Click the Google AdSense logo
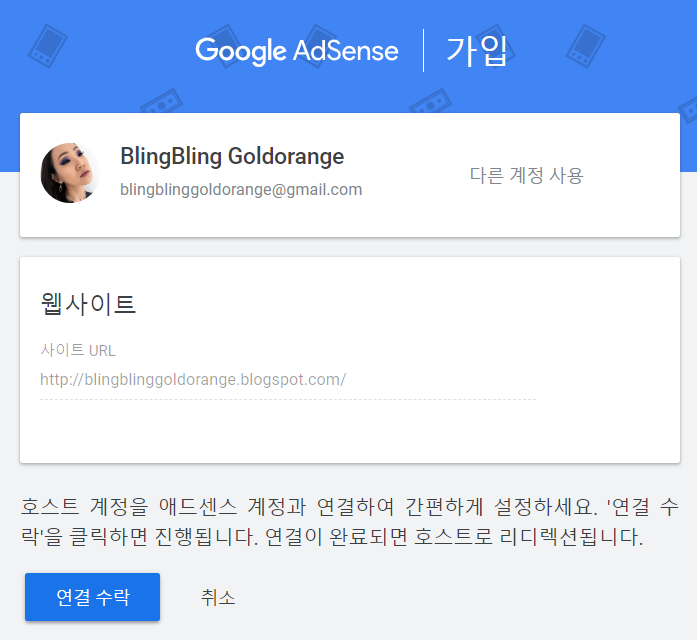Screen dimensions: 697x640 coord(297,51)
